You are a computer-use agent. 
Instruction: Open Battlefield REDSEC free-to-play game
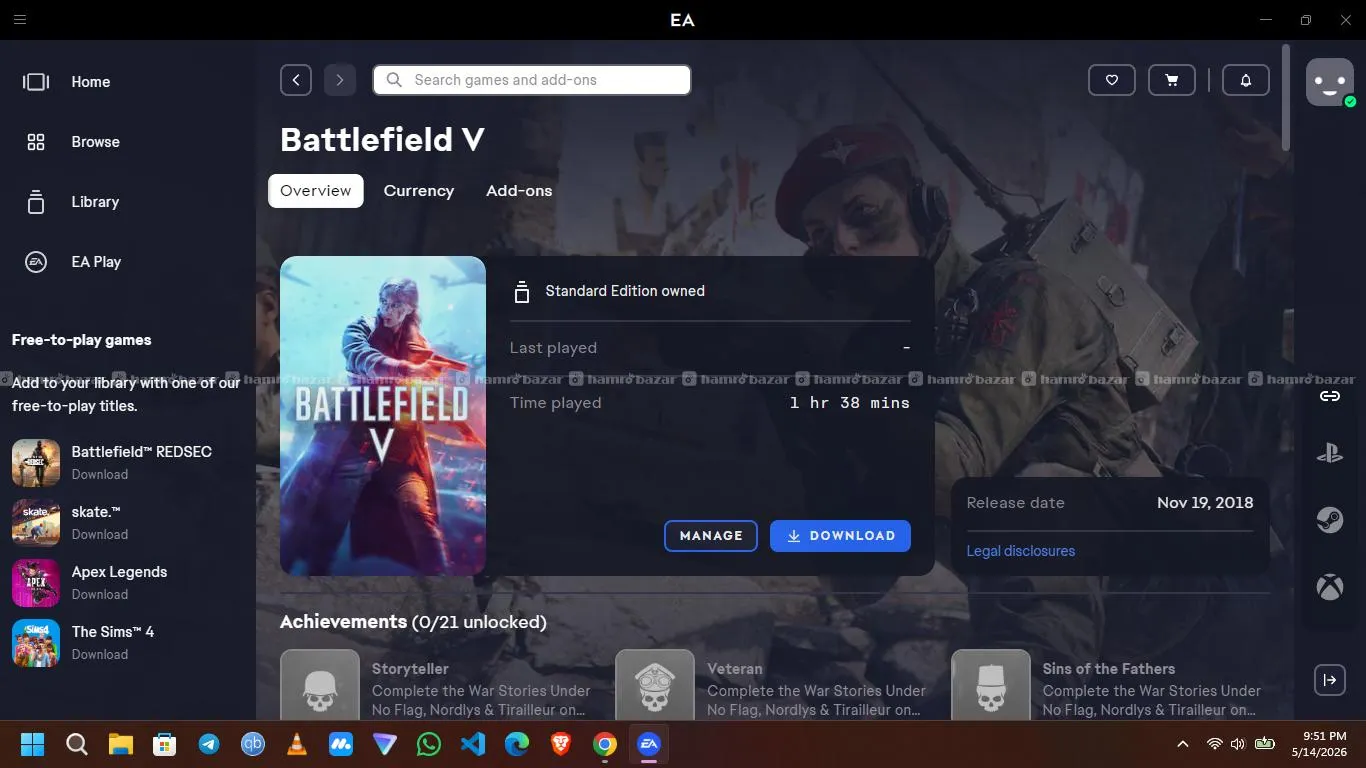click(x=128, y=462)
